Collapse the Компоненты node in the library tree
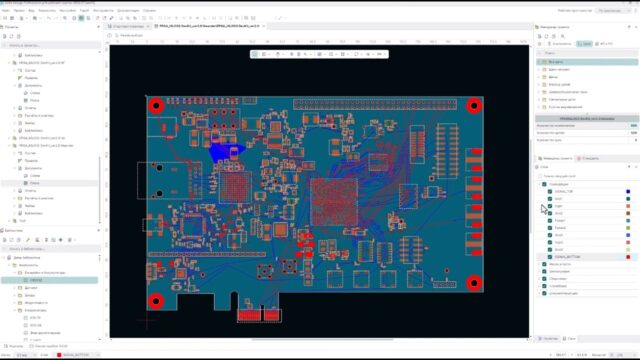Screen dimensions: 640x360 [9, 265]
